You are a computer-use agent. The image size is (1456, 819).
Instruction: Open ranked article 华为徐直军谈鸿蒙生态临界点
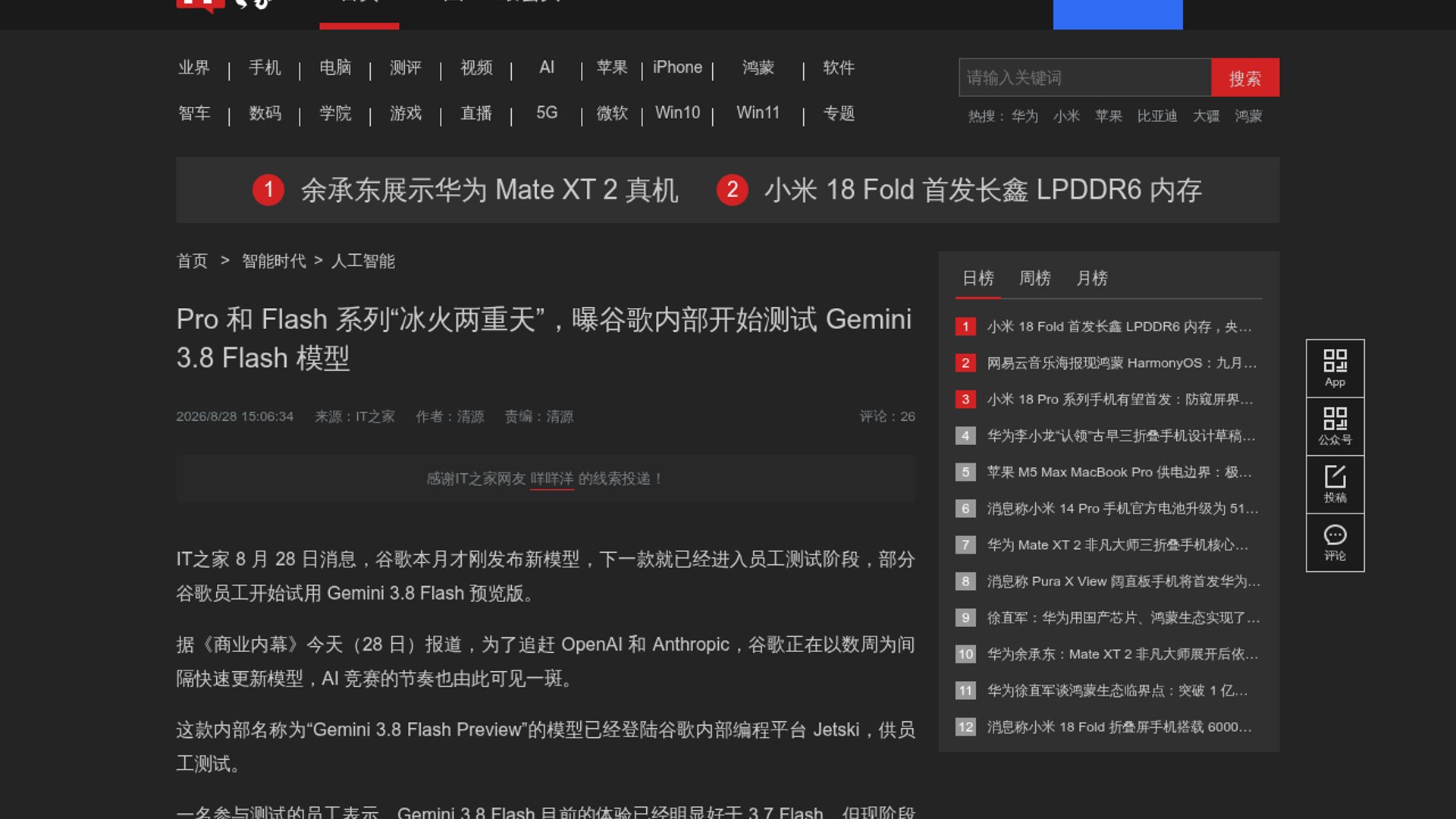click(x=1117, y=691)
